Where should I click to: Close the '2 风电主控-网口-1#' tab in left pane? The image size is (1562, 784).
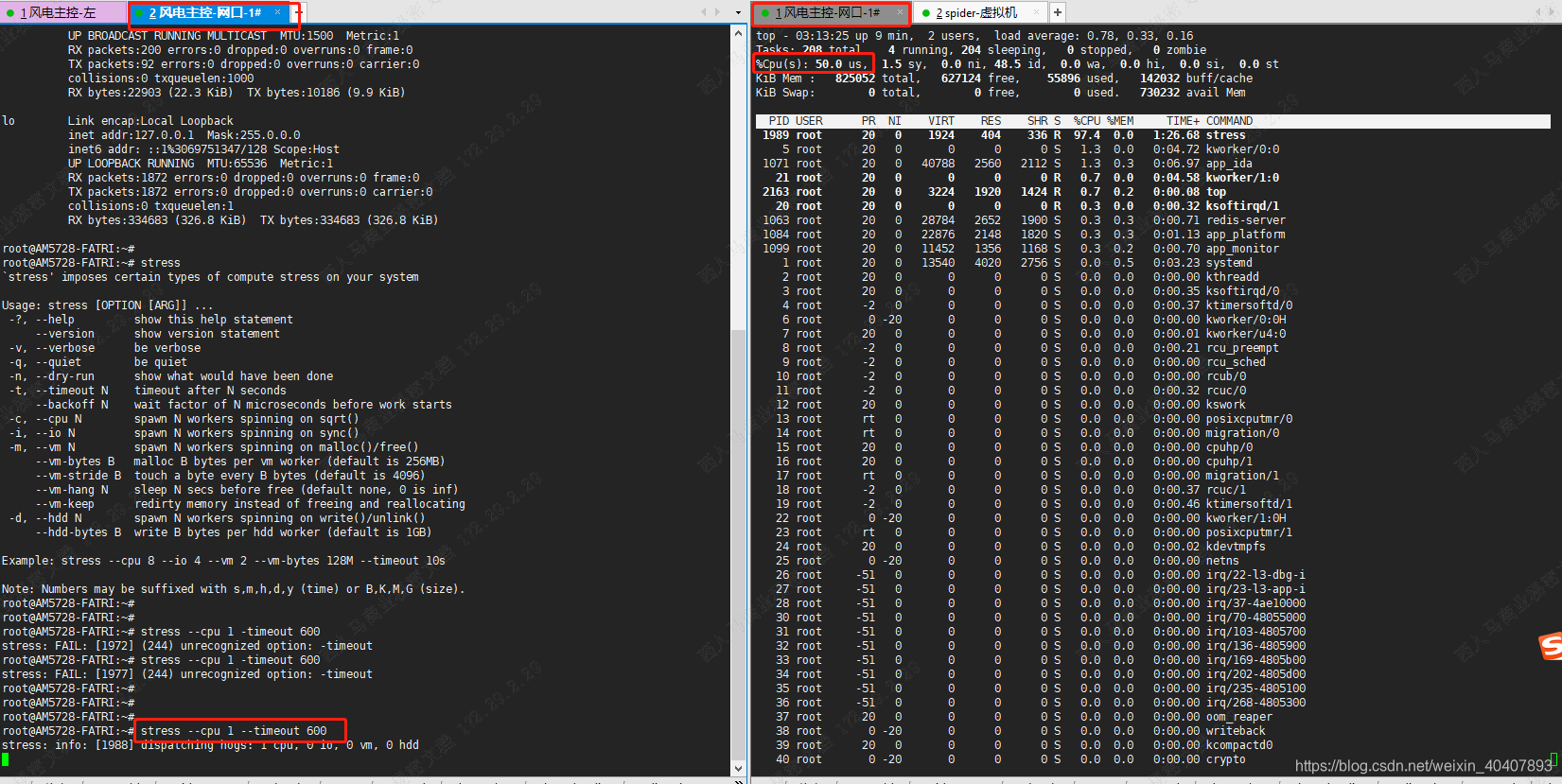point(277,12)
